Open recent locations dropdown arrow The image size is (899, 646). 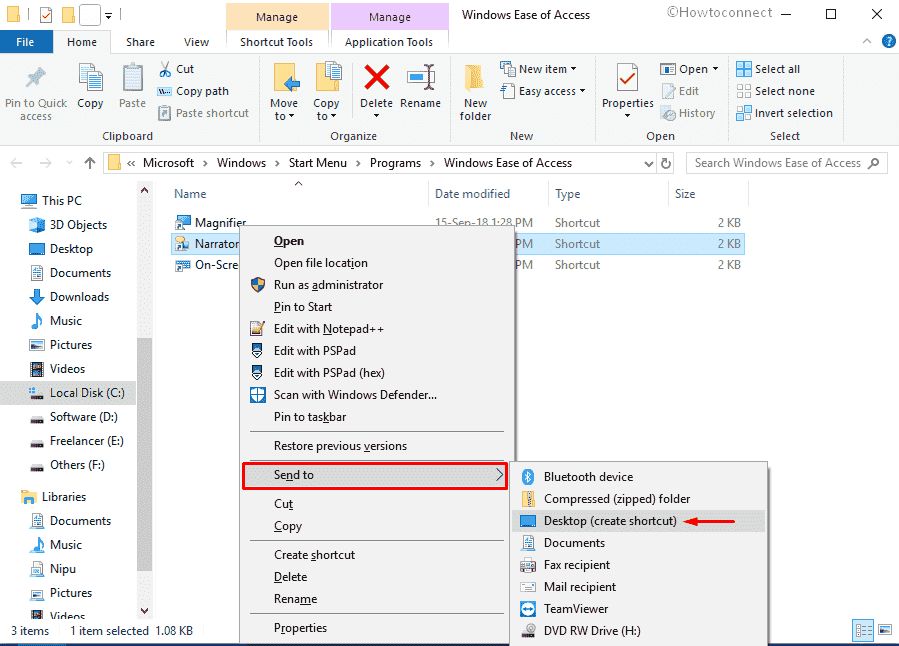coord(69,163)
